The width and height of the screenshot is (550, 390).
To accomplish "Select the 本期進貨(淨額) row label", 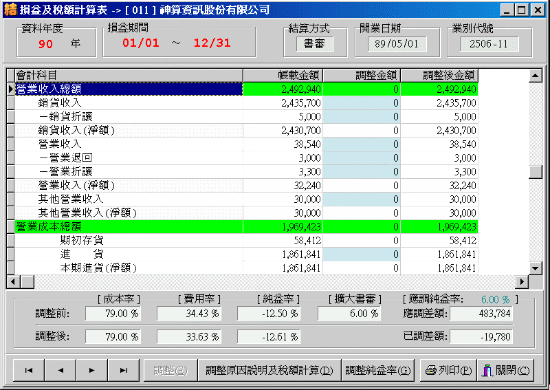I will pyautogui.click(x=98, y=268).
